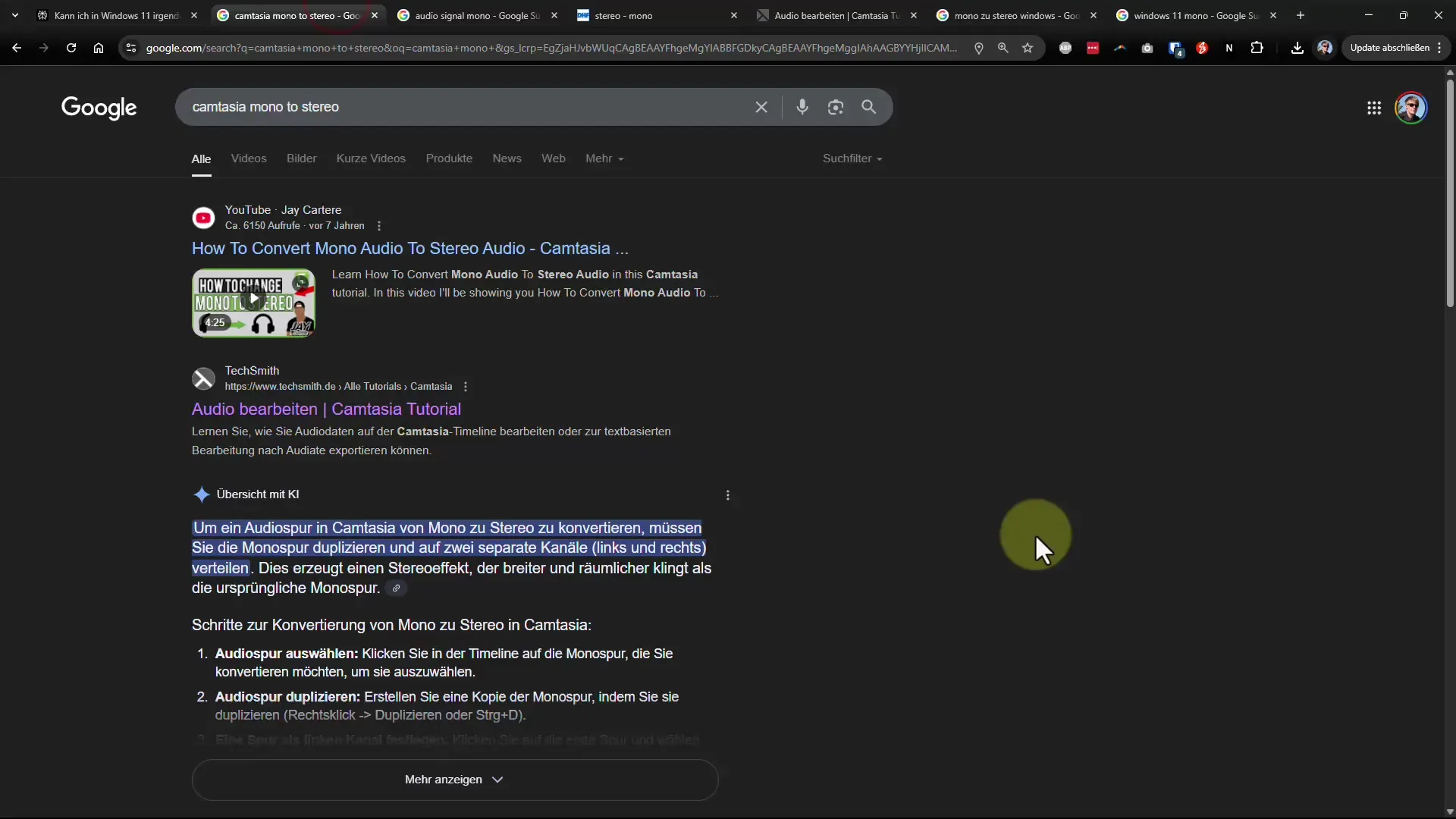Expand AI overview with Mehr anzeigen
Image resolution: width=1456 pixels, height=819 pixels.
(x=455, y=780)
